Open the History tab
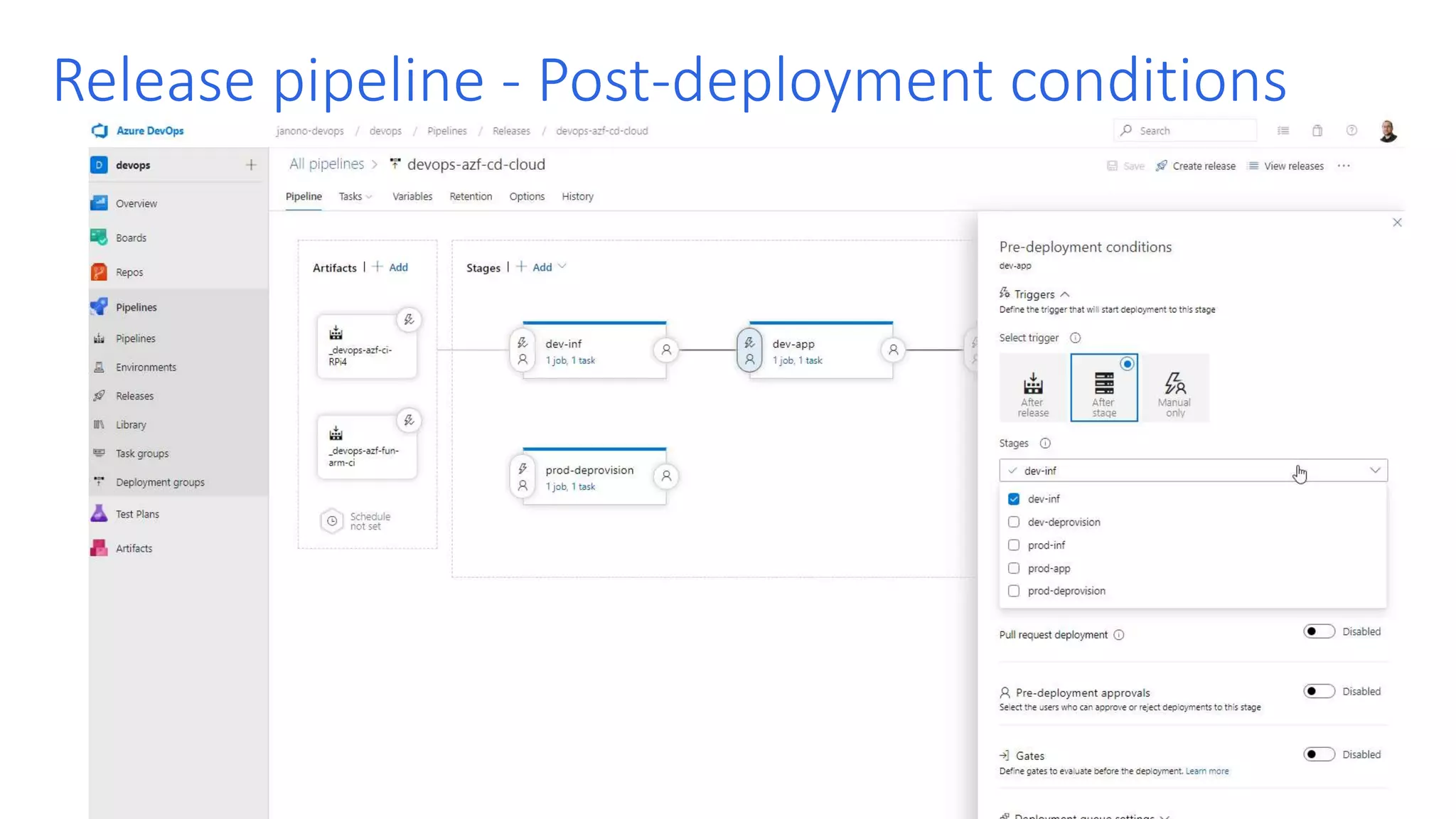 [x=577, y=196]
